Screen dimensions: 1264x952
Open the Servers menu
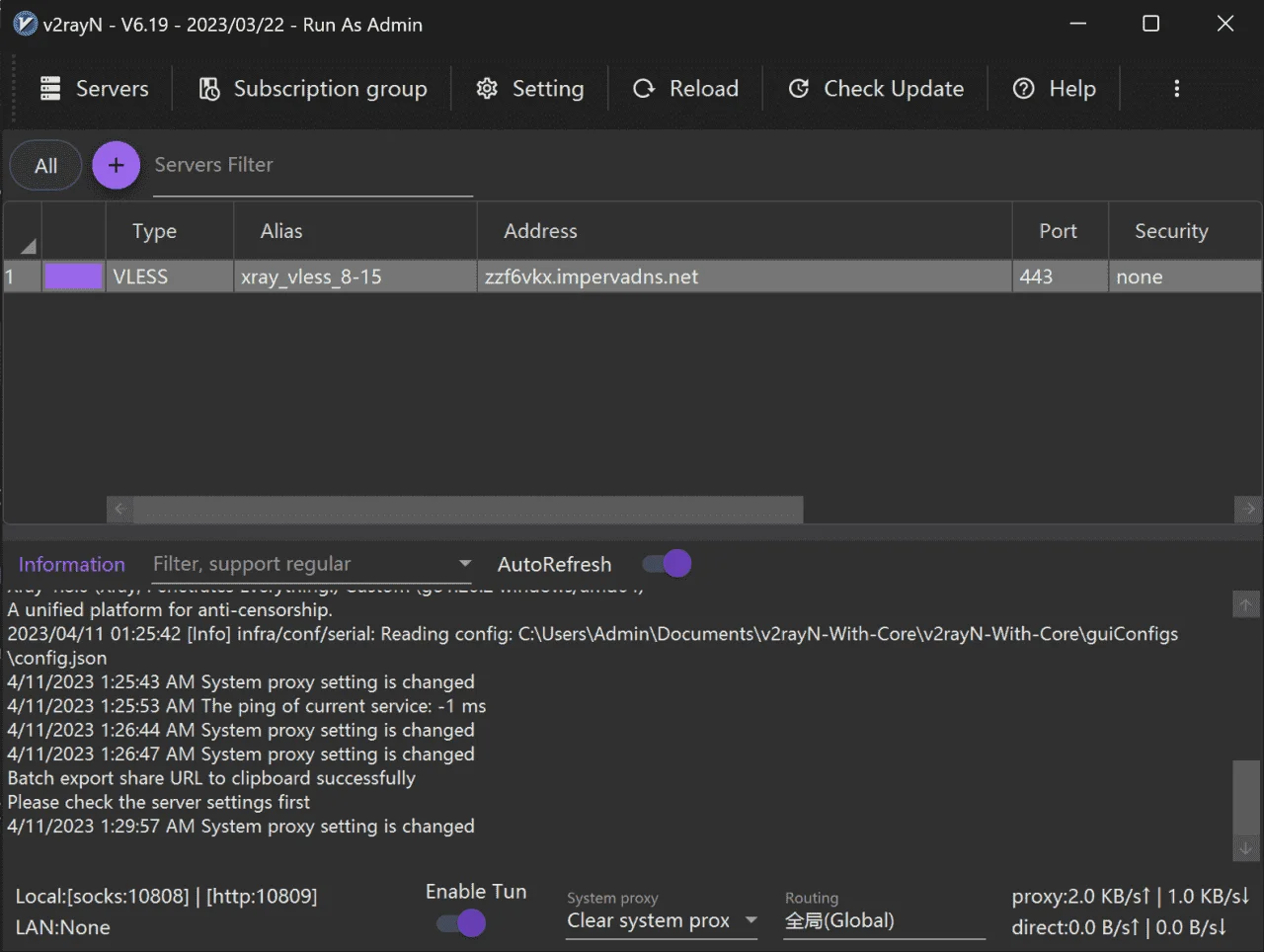coord(94,89)
